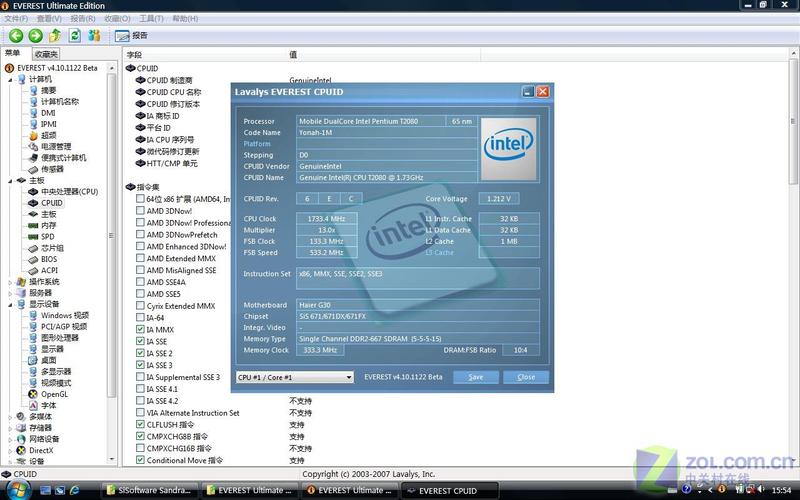This screenshot has width=800, height=500.
Task: Toggle the CLFLUSH 指令 checkbox
Action: [140, 424]
